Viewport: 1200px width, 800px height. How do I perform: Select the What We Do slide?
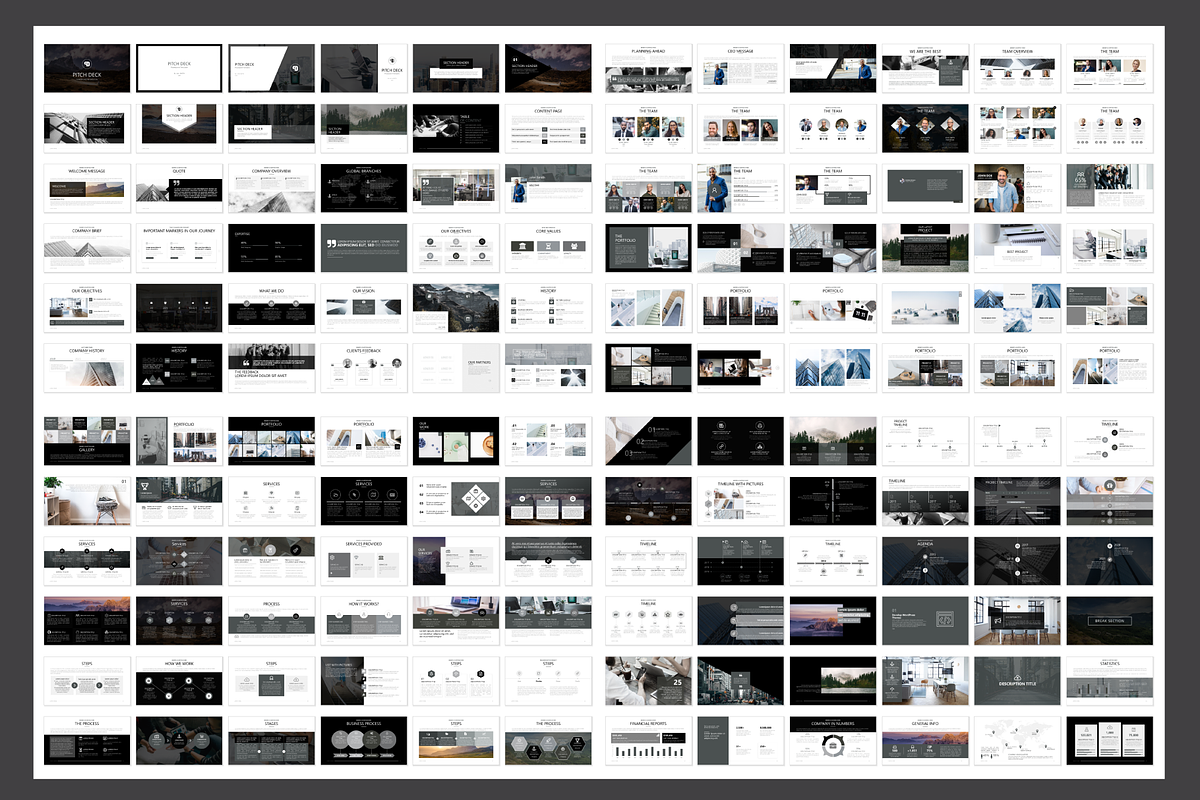[271, 308]
